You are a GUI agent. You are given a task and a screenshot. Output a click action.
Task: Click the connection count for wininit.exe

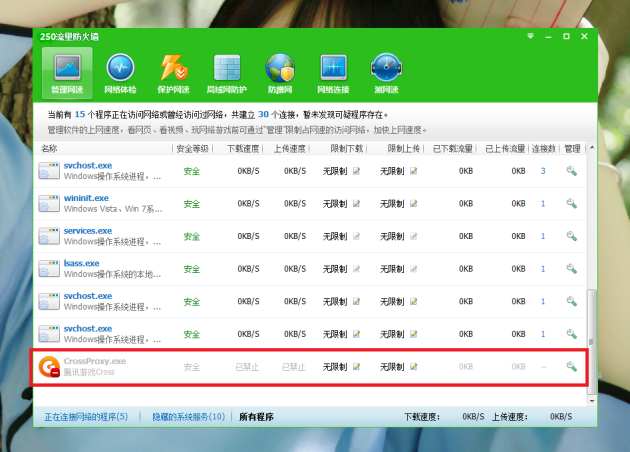point(543,204)
